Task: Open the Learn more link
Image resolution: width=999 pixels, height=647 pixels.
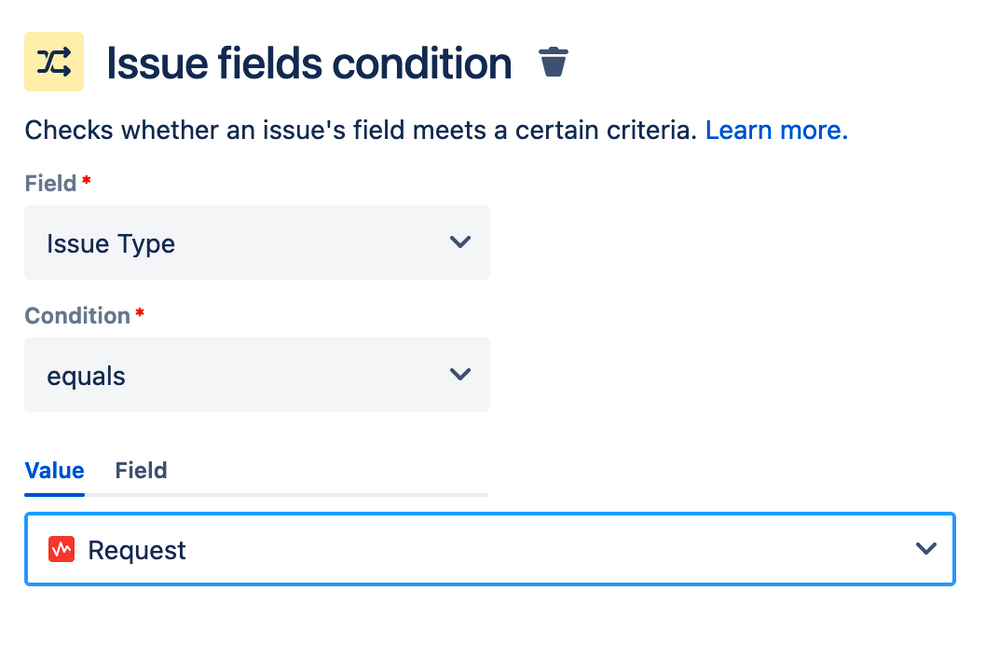Action: click(776, 130)
